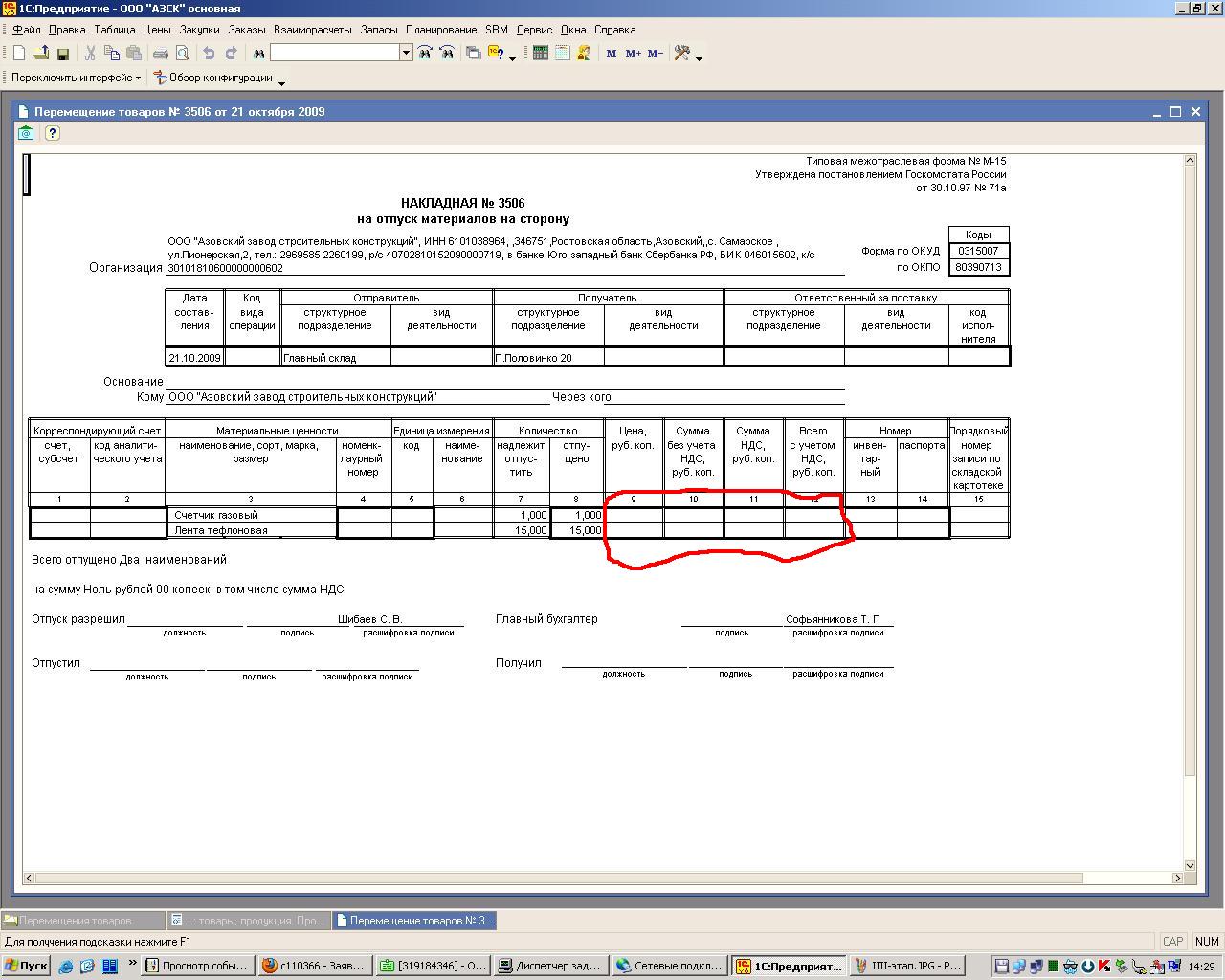
Task: Open the Цены menu
Action: point(157,30)
